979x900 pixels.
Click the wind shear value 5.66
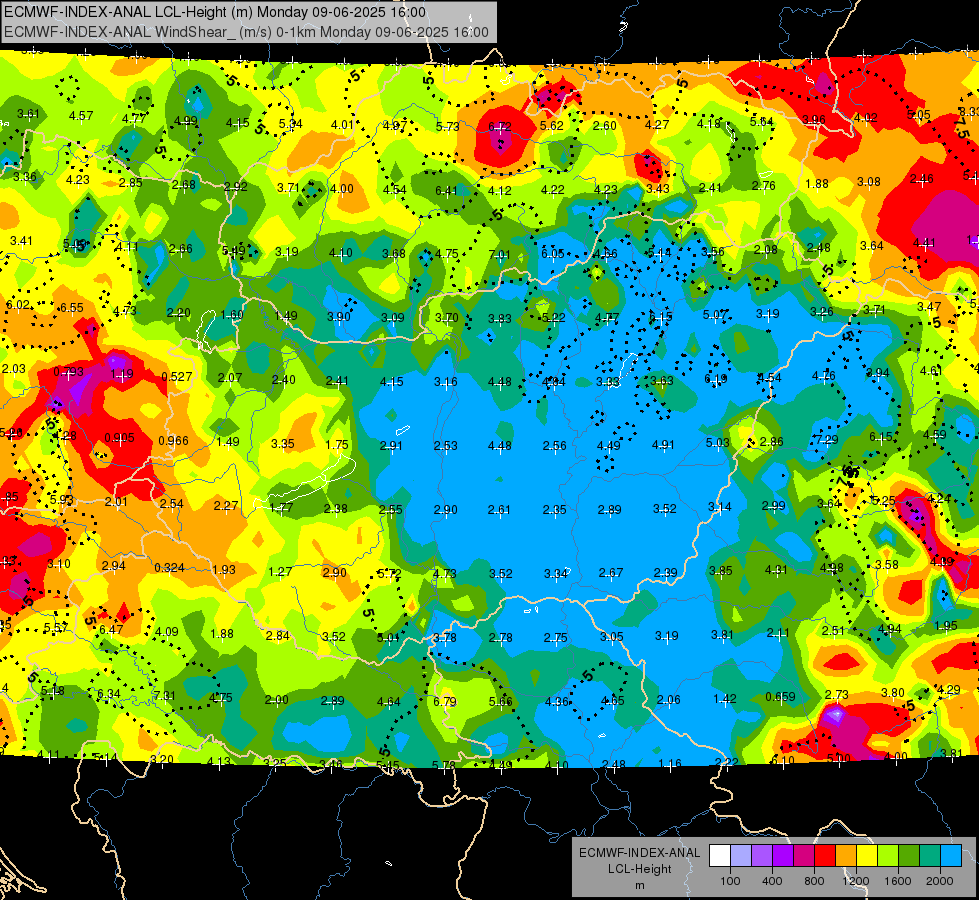coord(501,701)
